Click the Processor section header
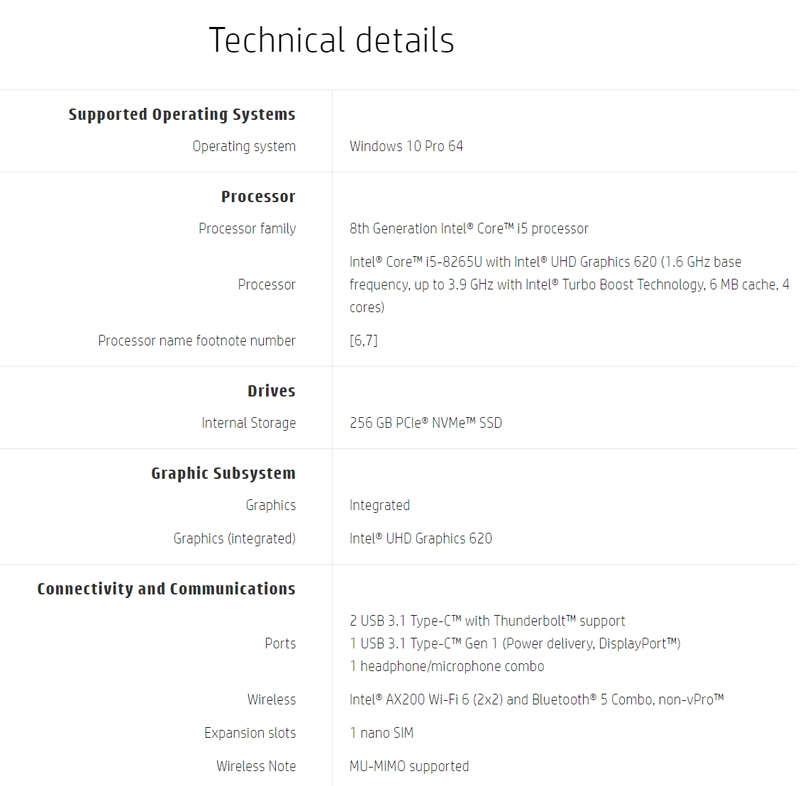Viewport: 800px width, 786px height. 258,196
